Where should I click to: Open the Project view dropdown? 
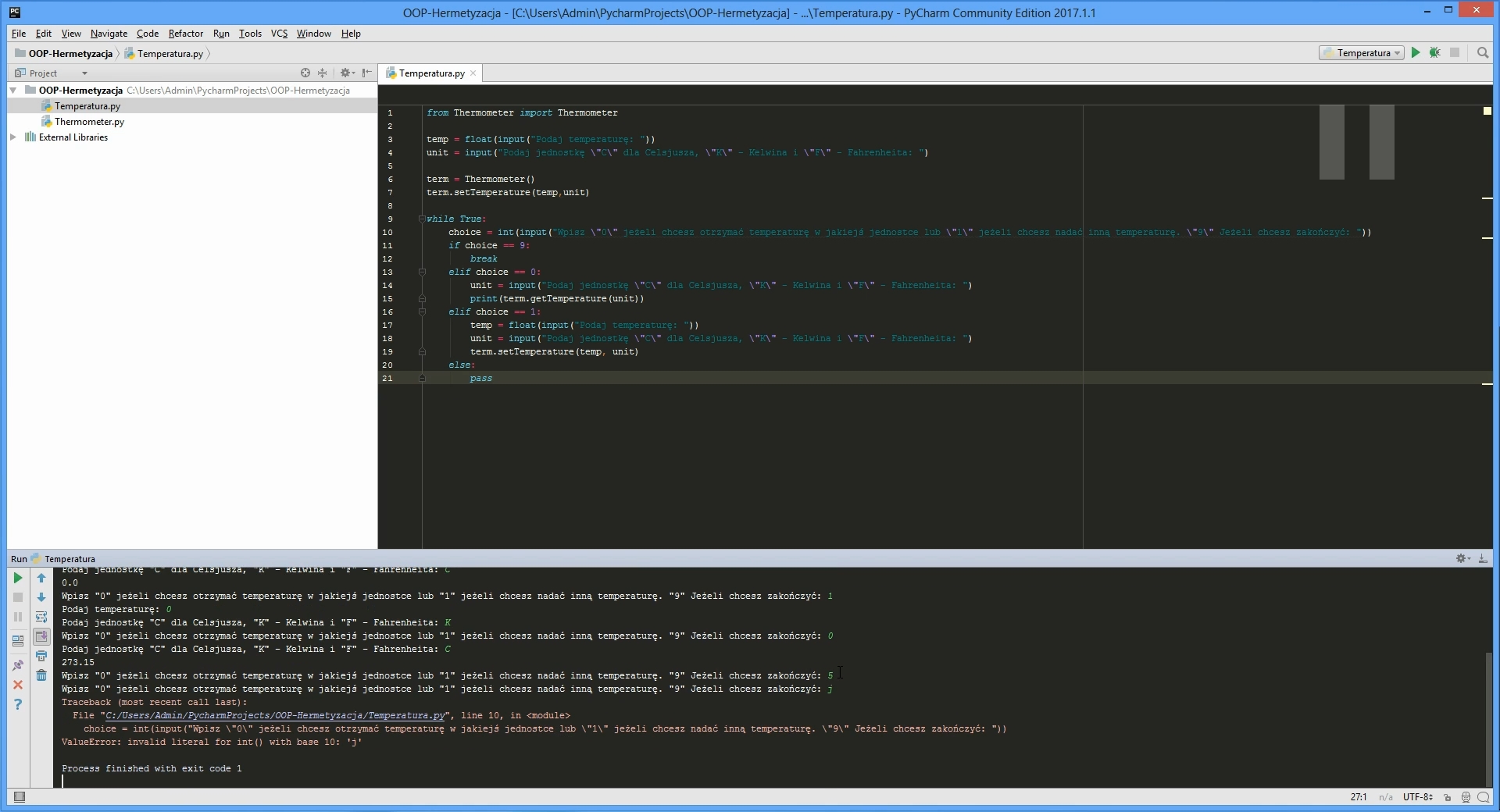(84, 73)
